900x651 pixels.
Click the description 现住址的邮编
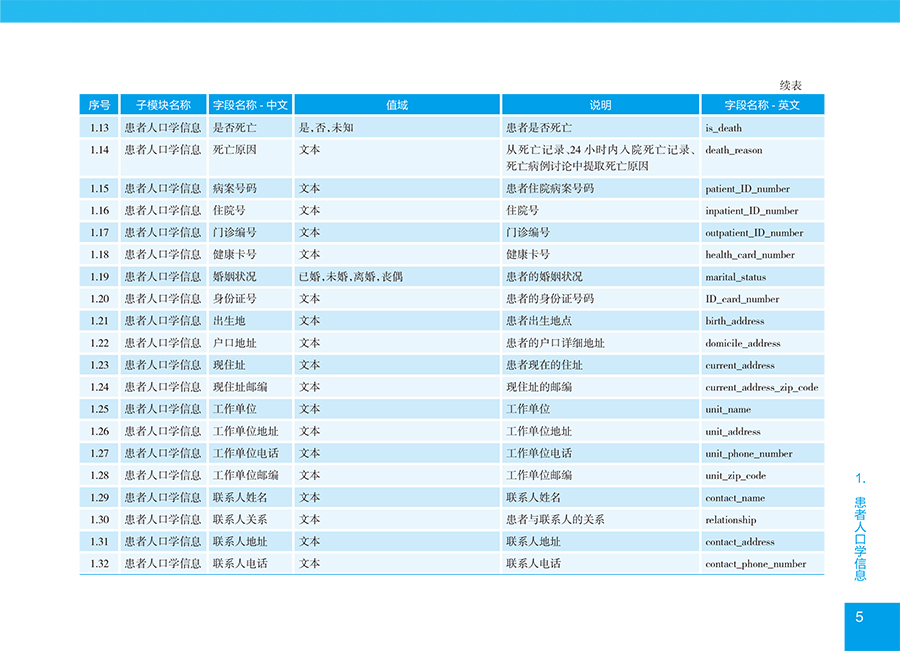(539, 387)
